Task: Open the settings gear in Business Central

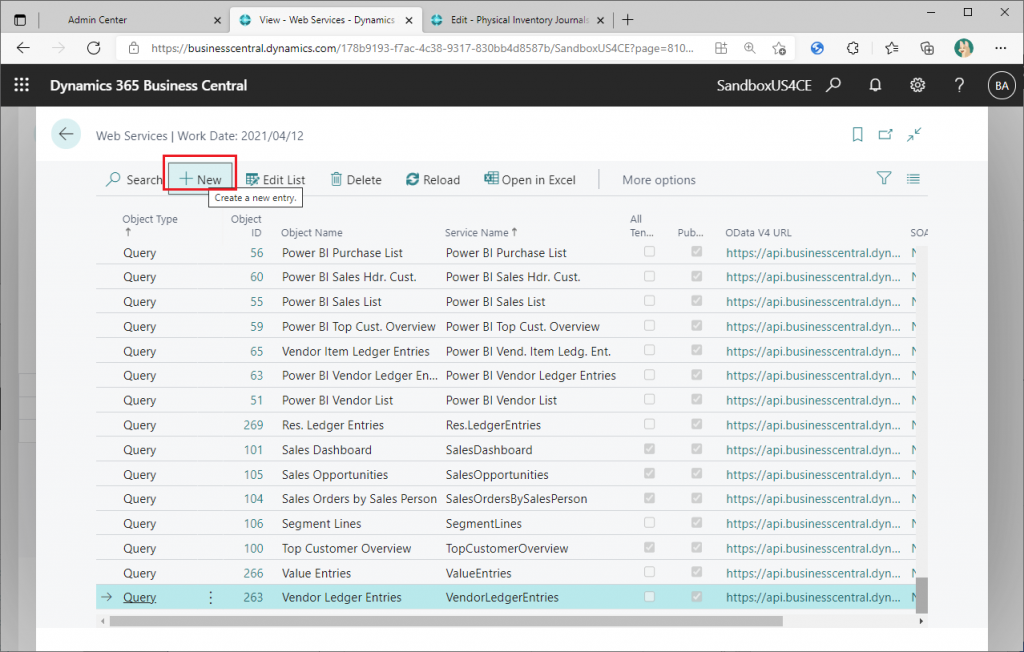Action: pos(918,85)
